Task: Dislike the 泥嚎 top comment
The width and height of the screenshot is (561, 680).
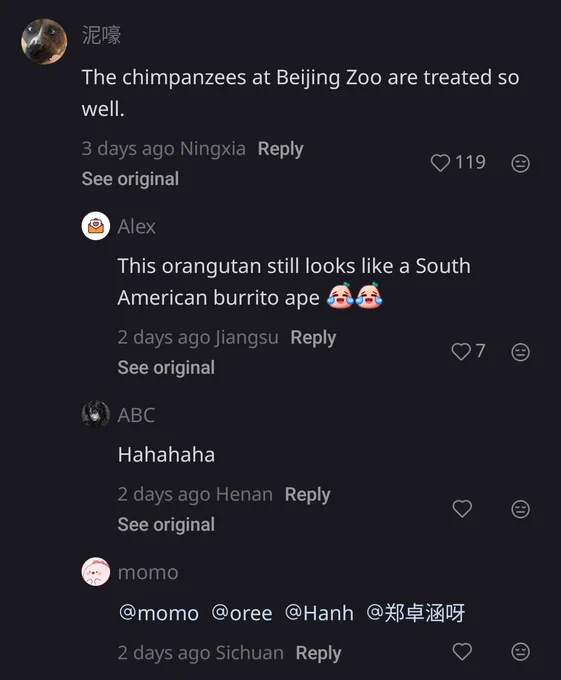Action: 520,163
